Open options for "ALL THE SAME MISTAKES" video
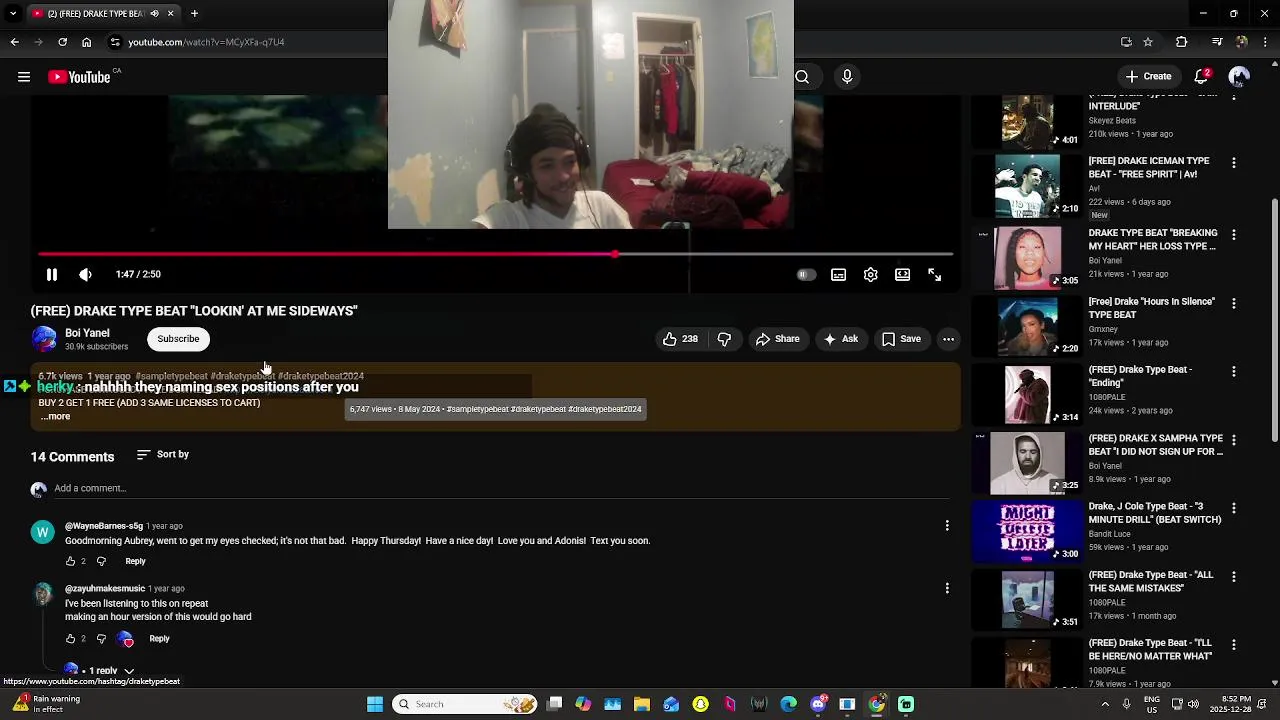Image resolution: width=1280 pixels, height=720 pixels. click(1233, 577)
